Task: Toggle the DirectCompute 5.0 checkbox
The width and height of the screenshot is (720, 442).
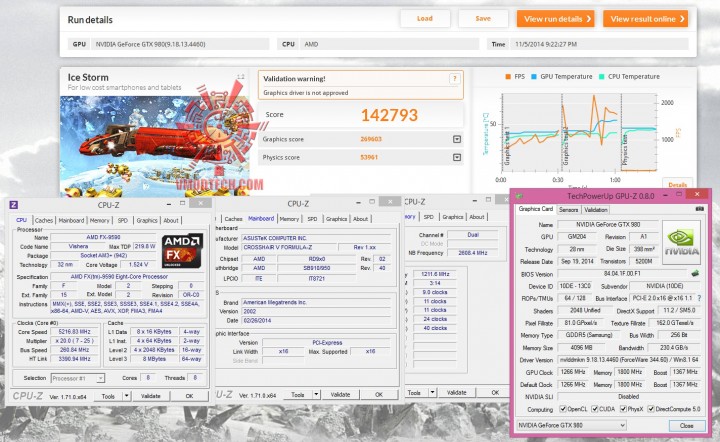Action: tap(651, 408)
